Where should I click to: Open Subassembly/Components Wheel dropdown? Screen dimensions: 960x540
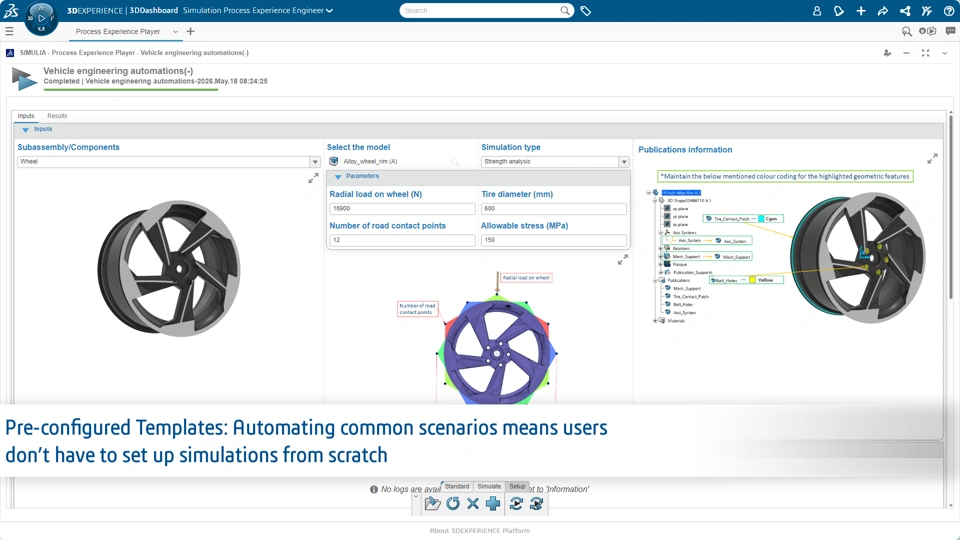point(315,162)
